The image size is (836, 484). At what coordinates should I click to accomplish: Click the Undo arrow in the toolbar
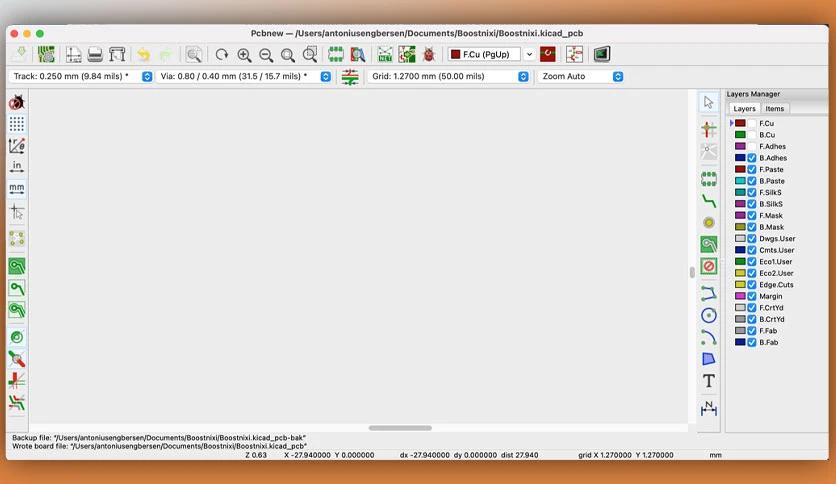(x=143, y=54)
